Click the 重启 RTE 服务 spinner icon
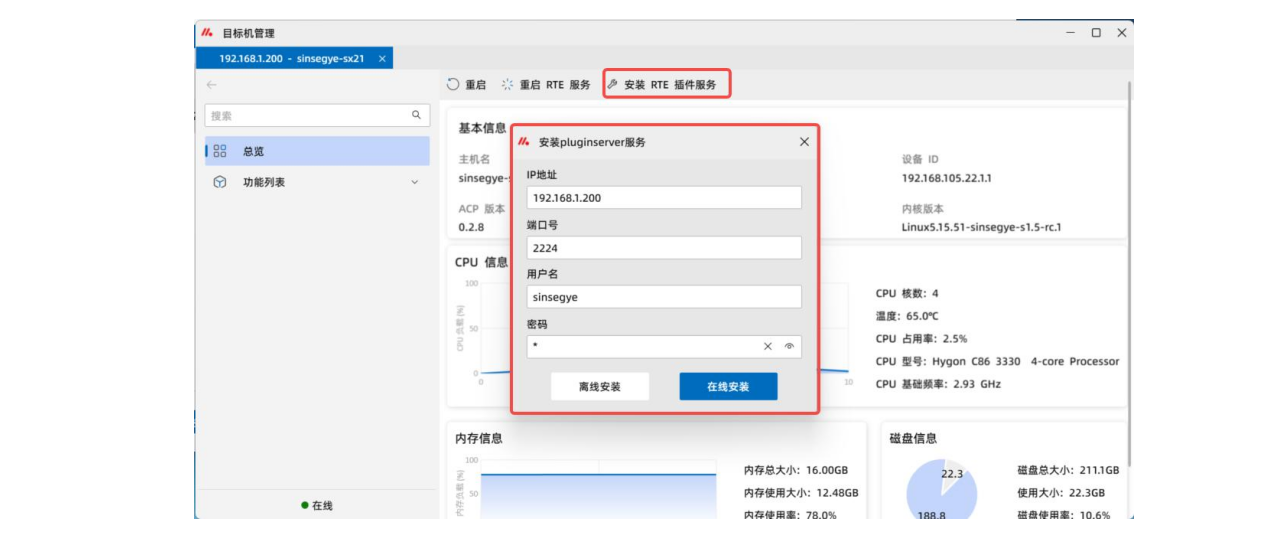This screenshot has height=535, width=1279. (x=507, y=85)
